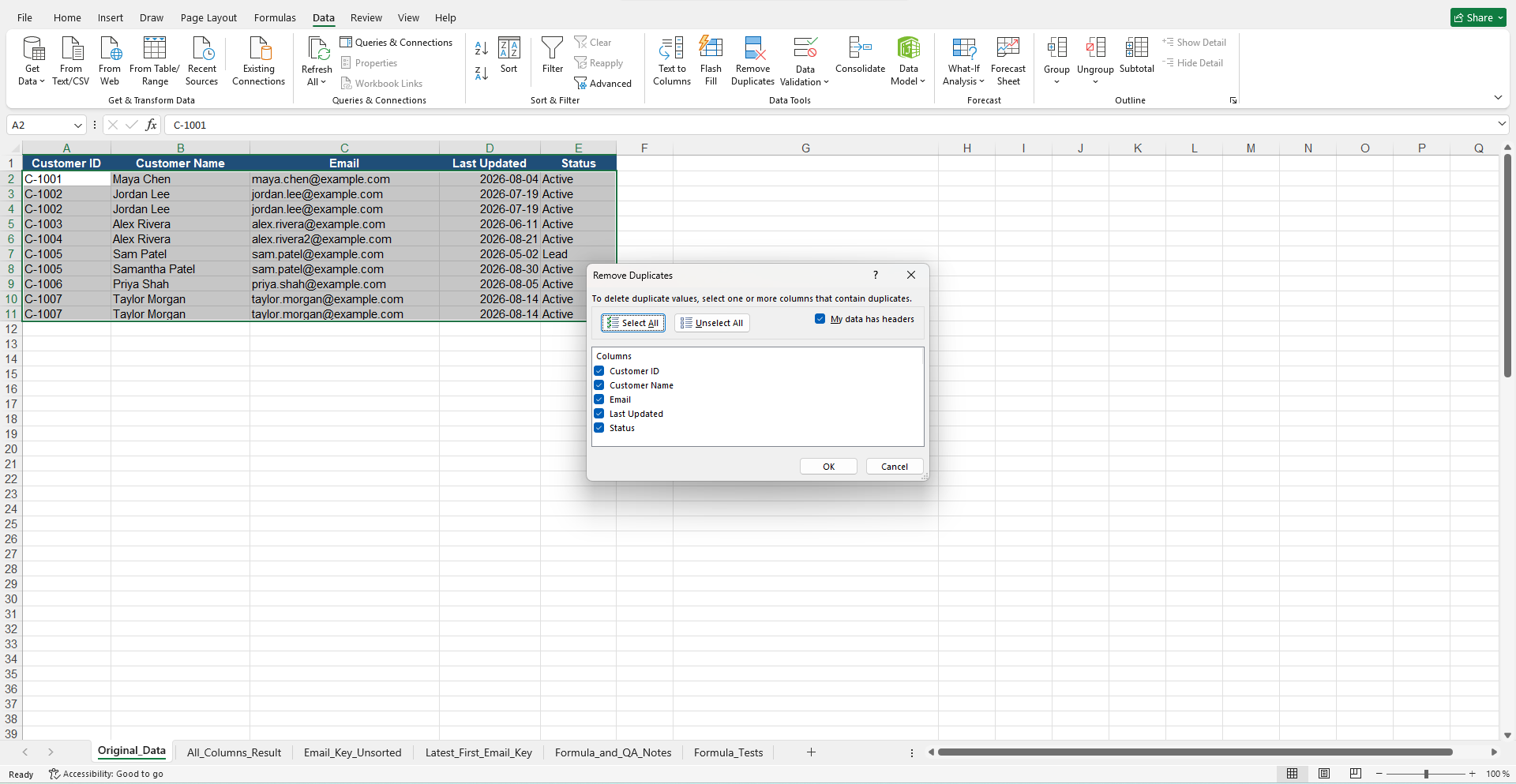
Task: Click the Remove Duplicates ribbon icon
Action: coord(752,61)
